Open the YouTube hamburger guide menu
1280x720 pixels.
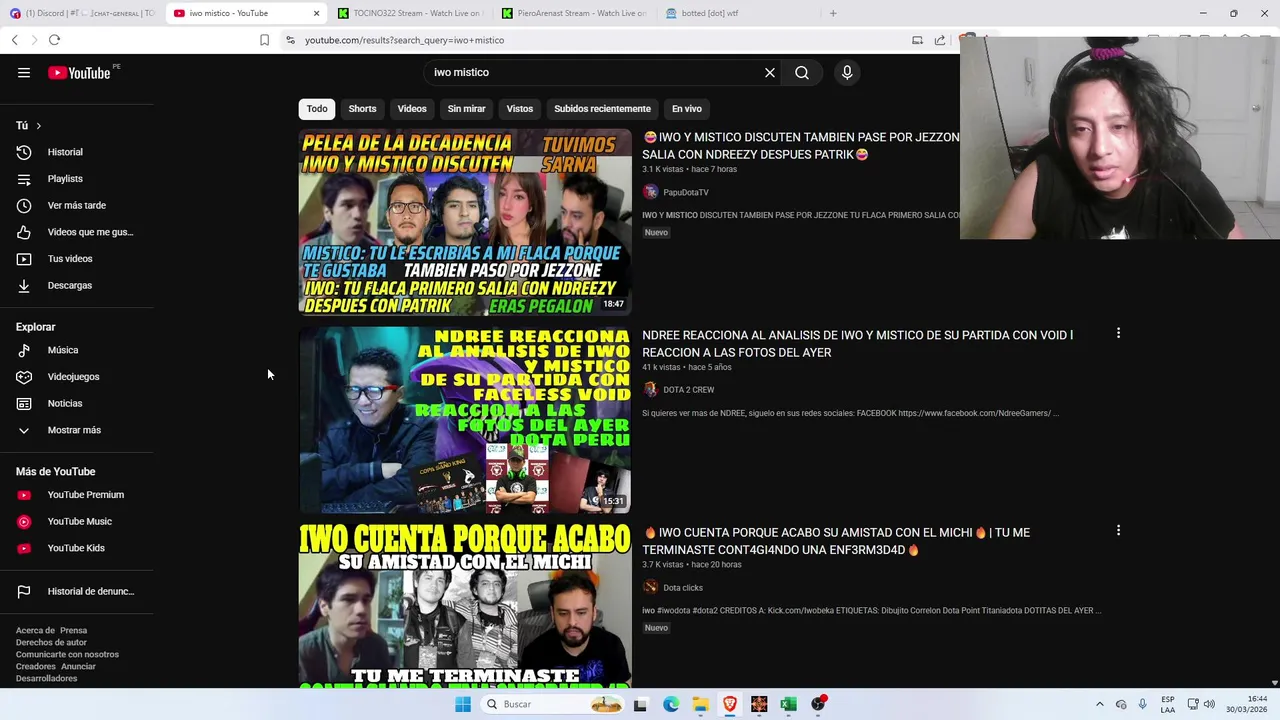tap(24, 72)
